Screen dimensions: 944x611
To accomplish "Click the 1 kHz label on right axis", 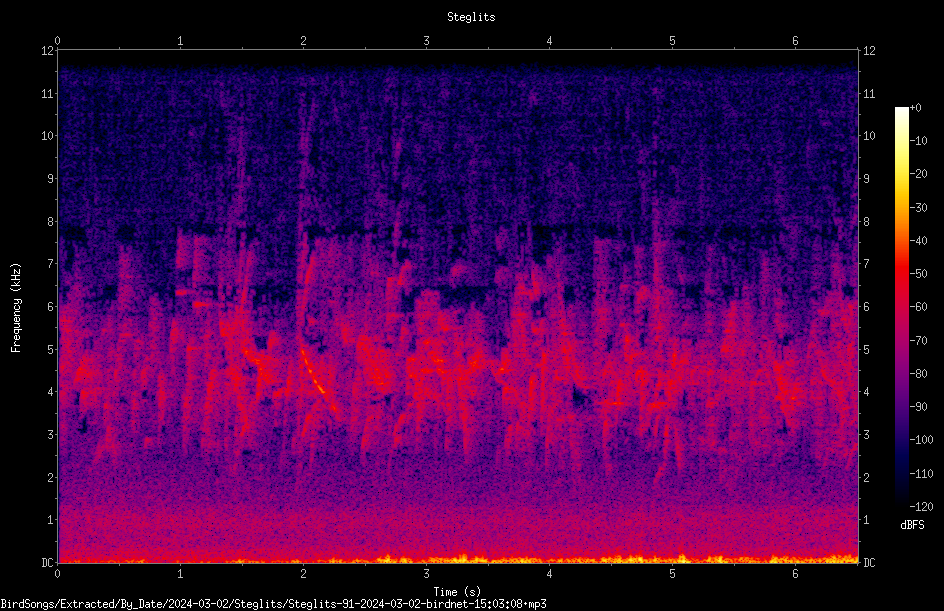I will pyautogui.click(x=866, y=520).
